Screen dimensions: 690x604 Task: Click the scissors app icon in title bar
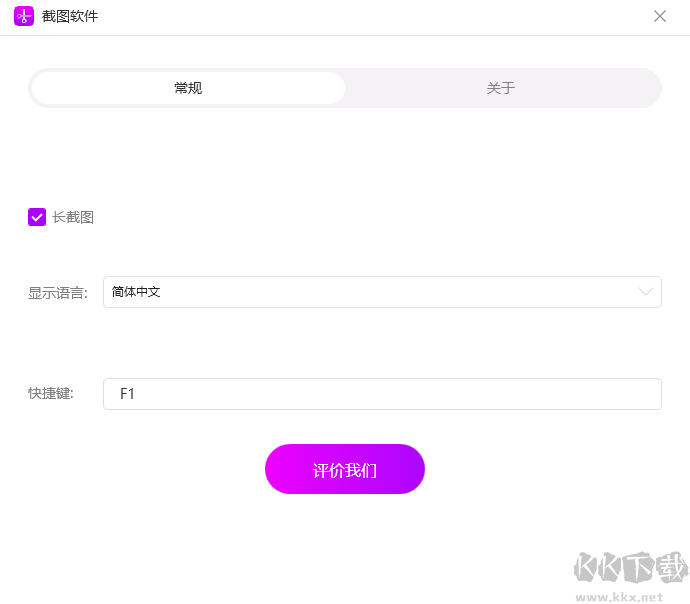(x=24, y=16)
